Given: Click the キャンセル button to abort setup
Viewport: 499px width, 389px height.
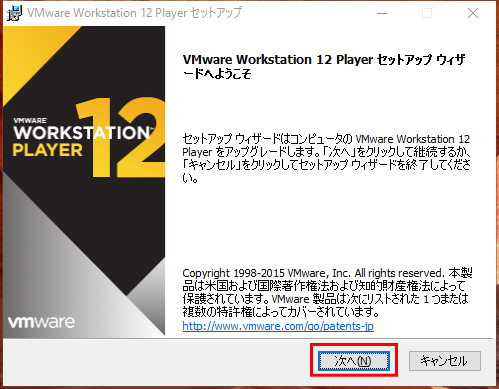Looking at the screenshot, I should (445, 361).
